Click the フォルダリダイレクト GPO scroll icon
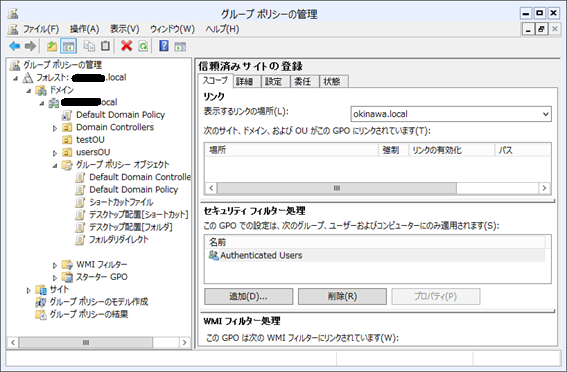The width and height of the screenshot is (567, 372). 80,240
